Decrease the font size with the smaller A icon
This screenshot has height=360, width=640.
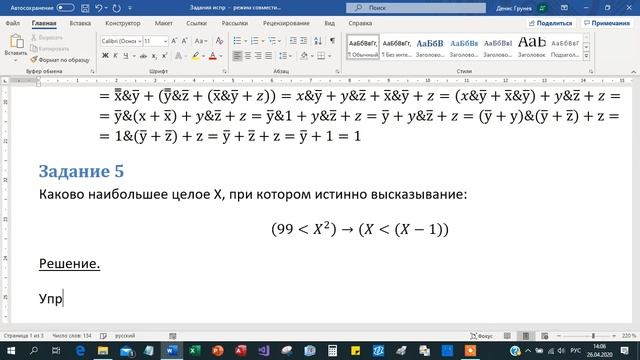[184, 41]
